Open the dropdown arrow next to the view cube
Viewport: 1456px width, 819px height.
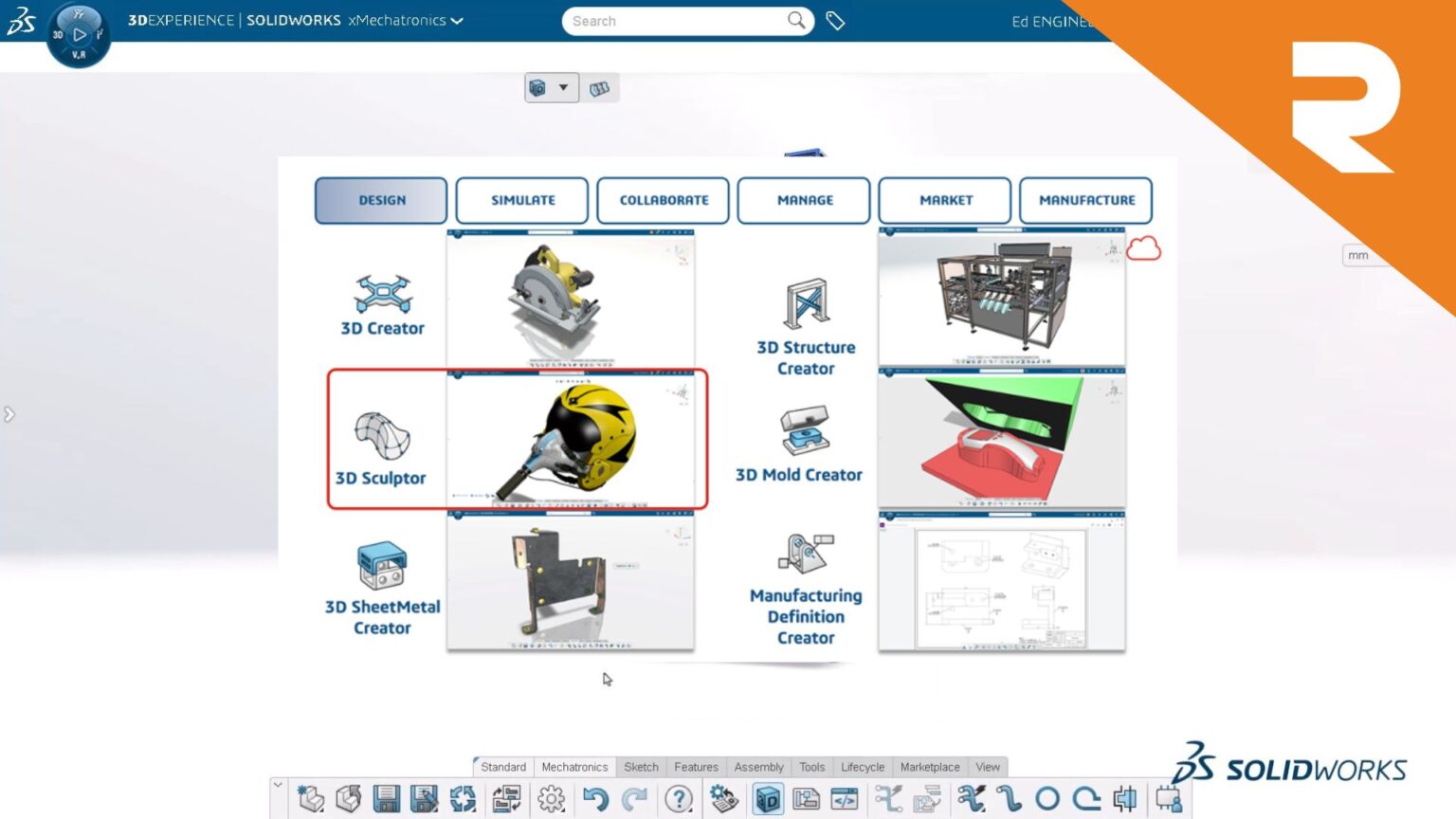(565, 86)
